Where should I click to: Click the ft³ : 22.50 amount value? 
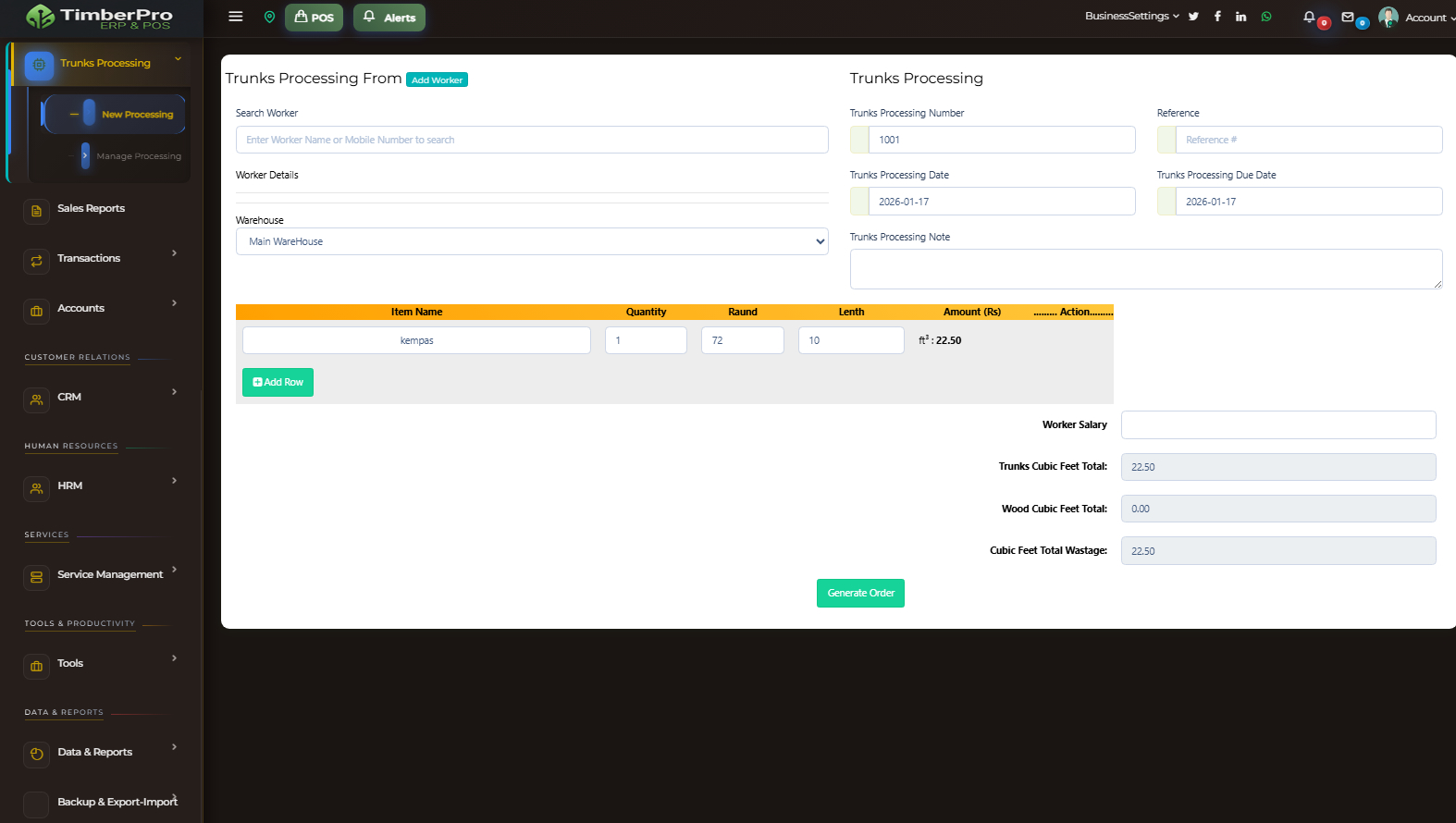[x=940, y=340]
